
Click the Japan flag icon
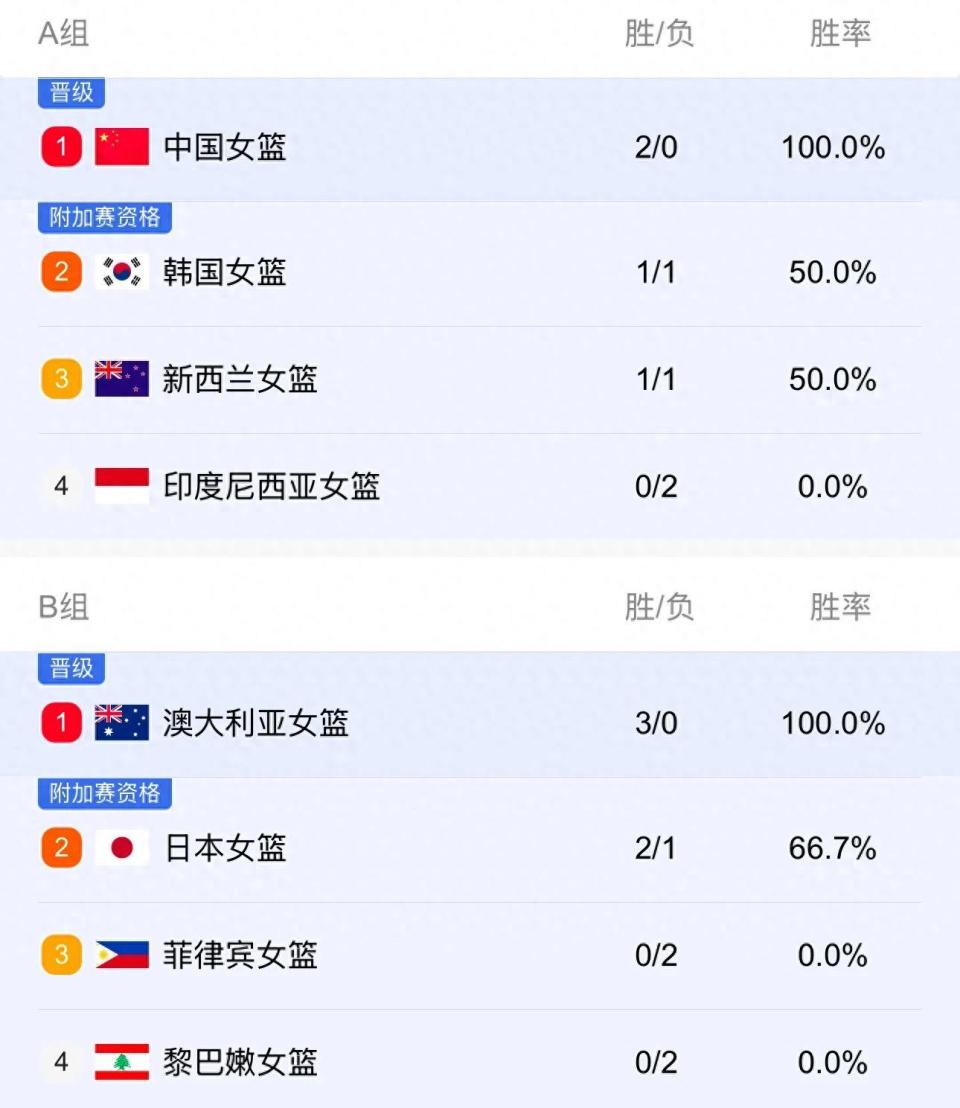(122, 847)
